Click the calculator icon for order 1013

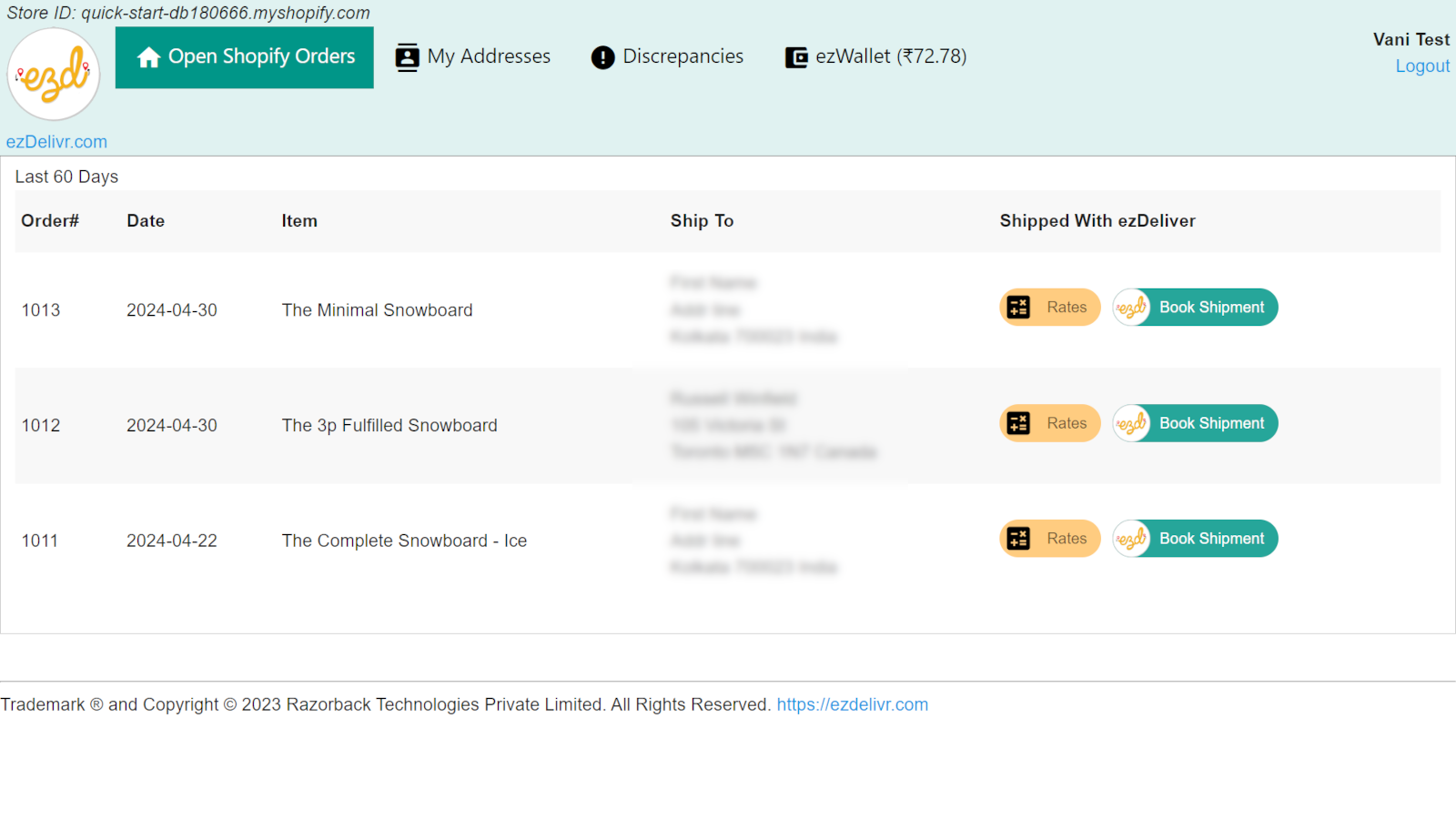1019,308
